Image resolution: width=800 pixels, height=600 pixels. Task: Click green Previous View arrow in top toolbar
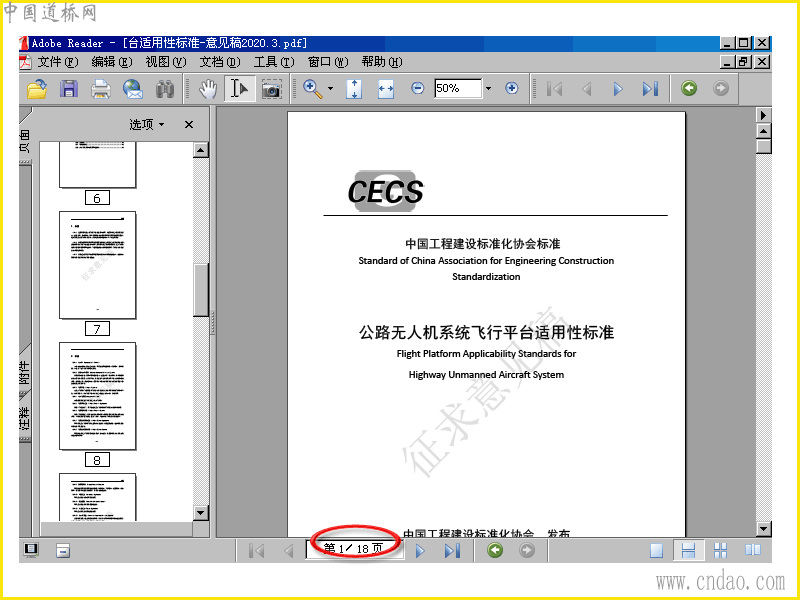689,88
